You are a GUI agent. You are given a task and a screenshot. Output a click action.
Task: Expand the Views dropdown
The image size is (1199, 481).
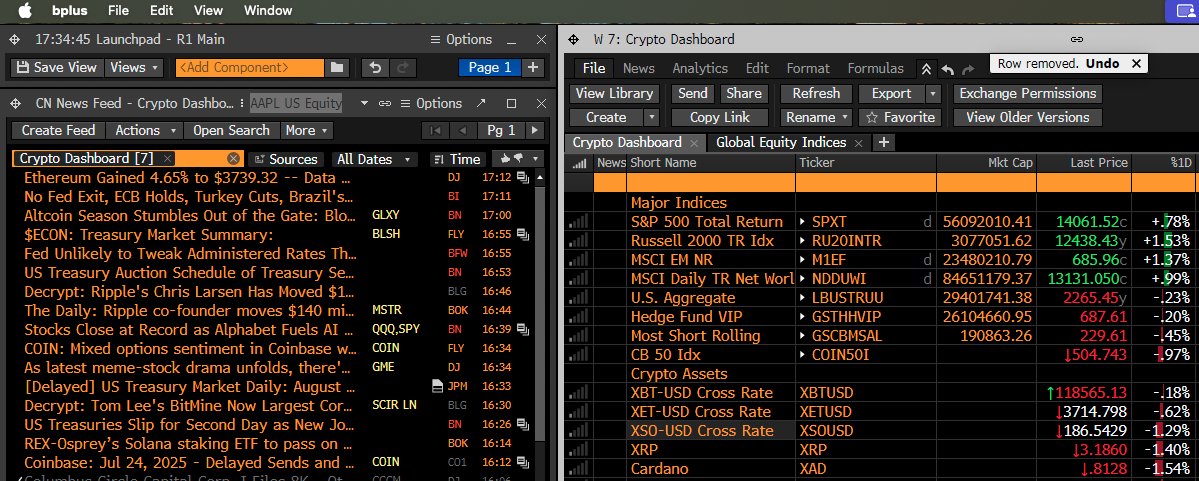(134, 67)
